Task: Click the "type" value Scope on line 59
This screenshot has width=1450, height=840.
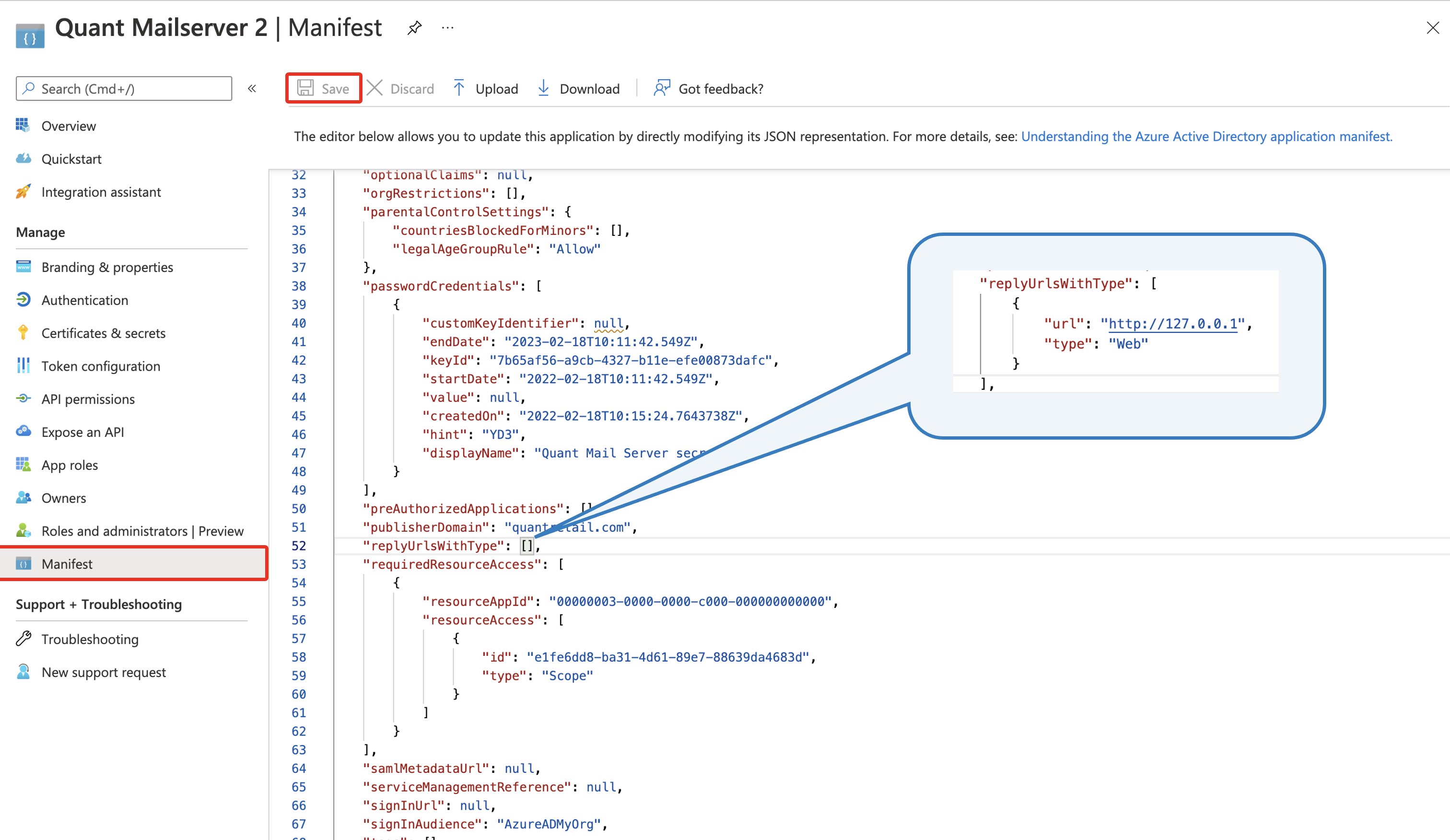Action: coord(567,675)
